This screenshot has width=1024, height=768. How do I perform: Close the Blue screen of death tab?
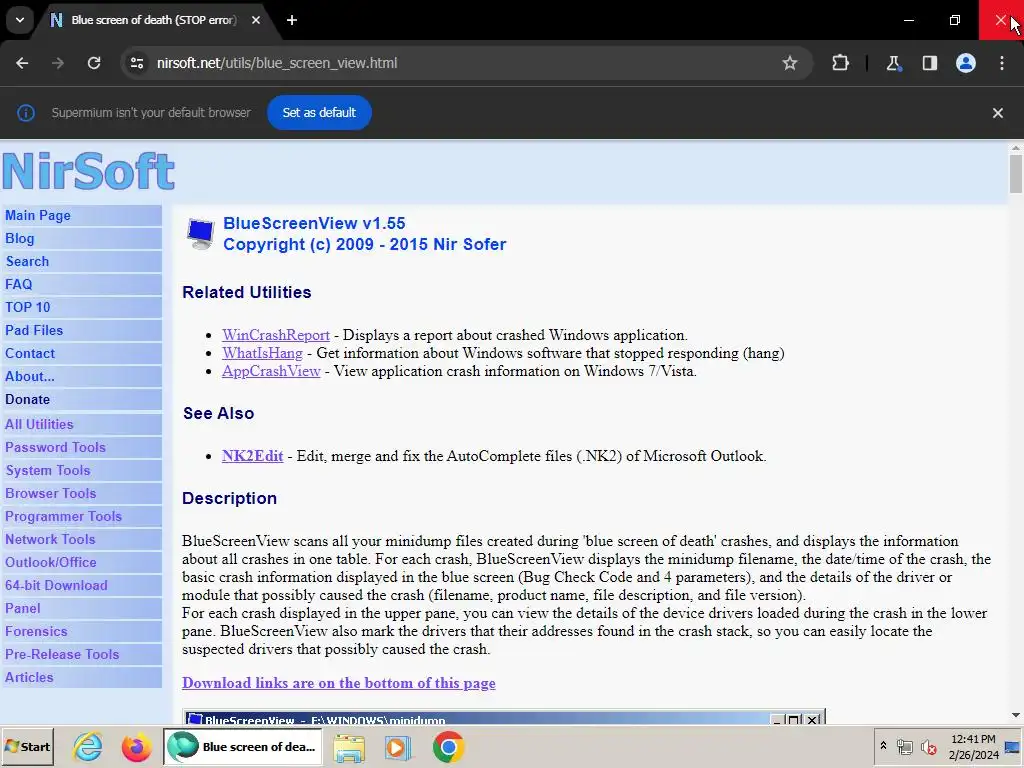256,20
